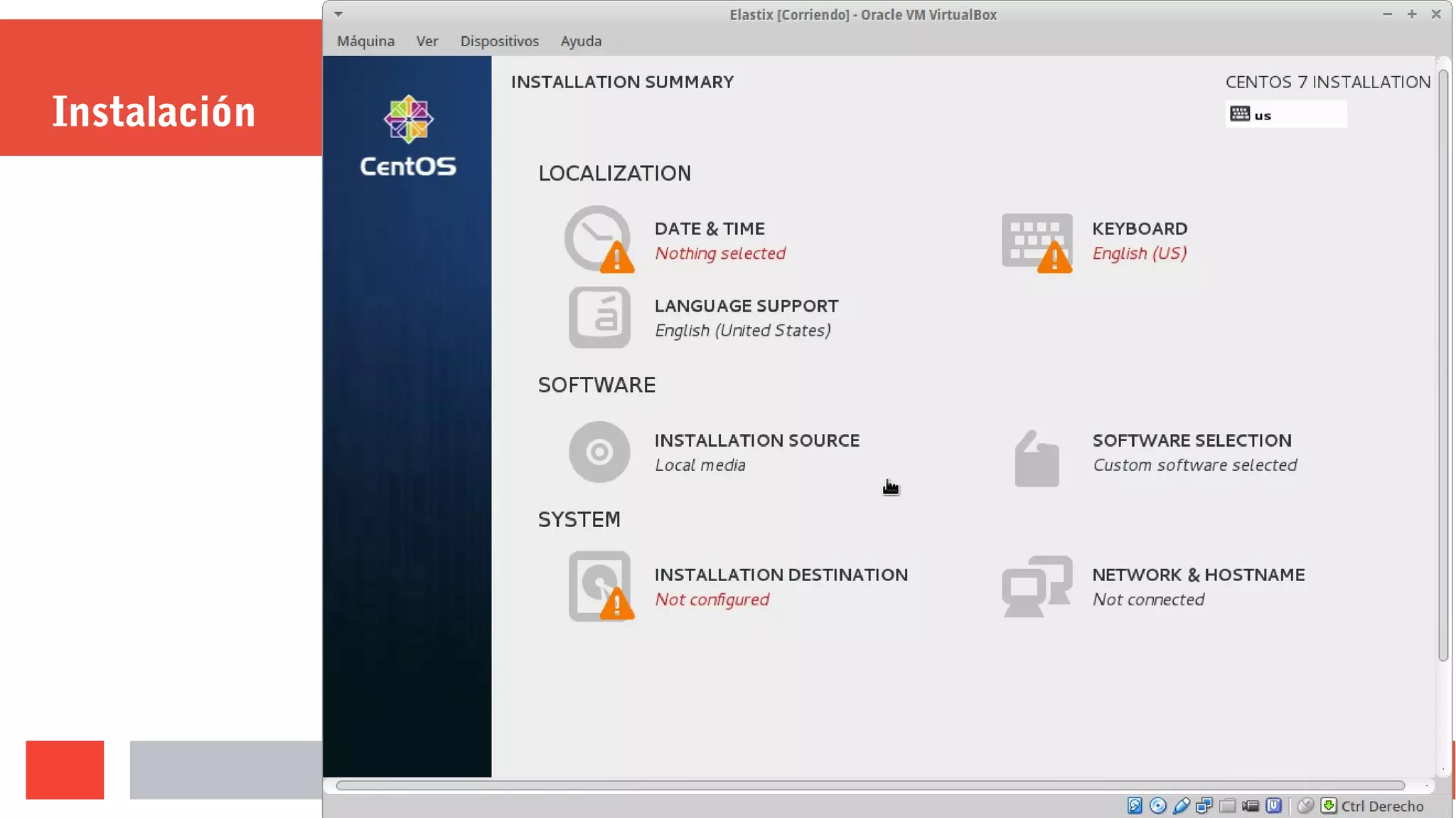Click the mouse integration status icon
This screenshot has width=1456, height=818.
[x=1305, y=805]
